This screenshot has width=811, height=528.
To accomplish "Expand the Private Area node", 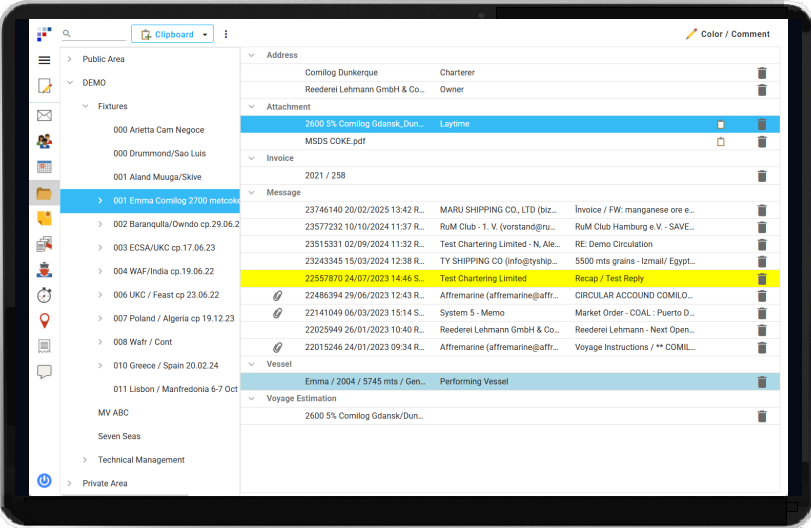I will pyautogui.click(x=70, y=483).
